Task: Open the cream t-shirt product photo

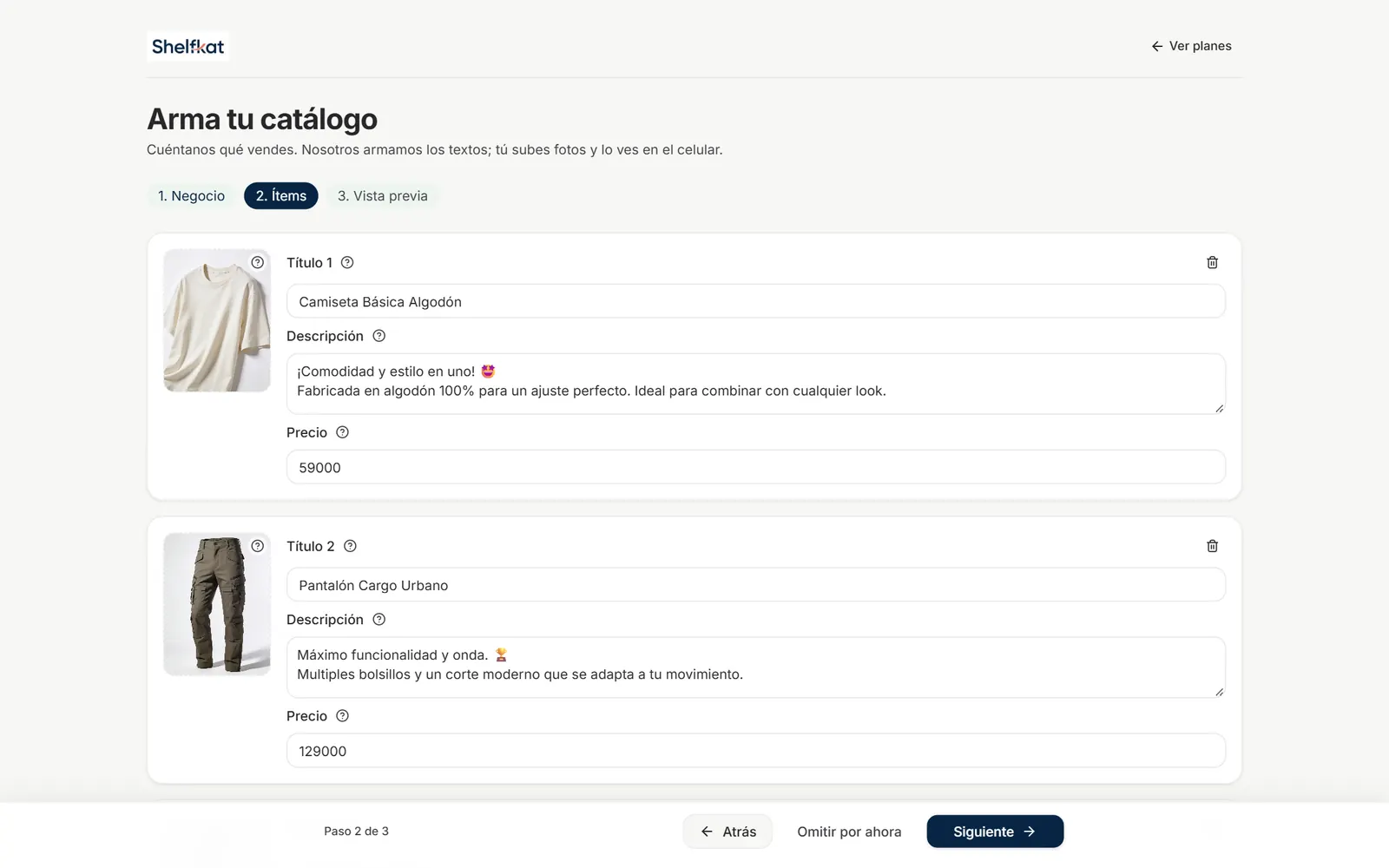Action: point(217,320)
